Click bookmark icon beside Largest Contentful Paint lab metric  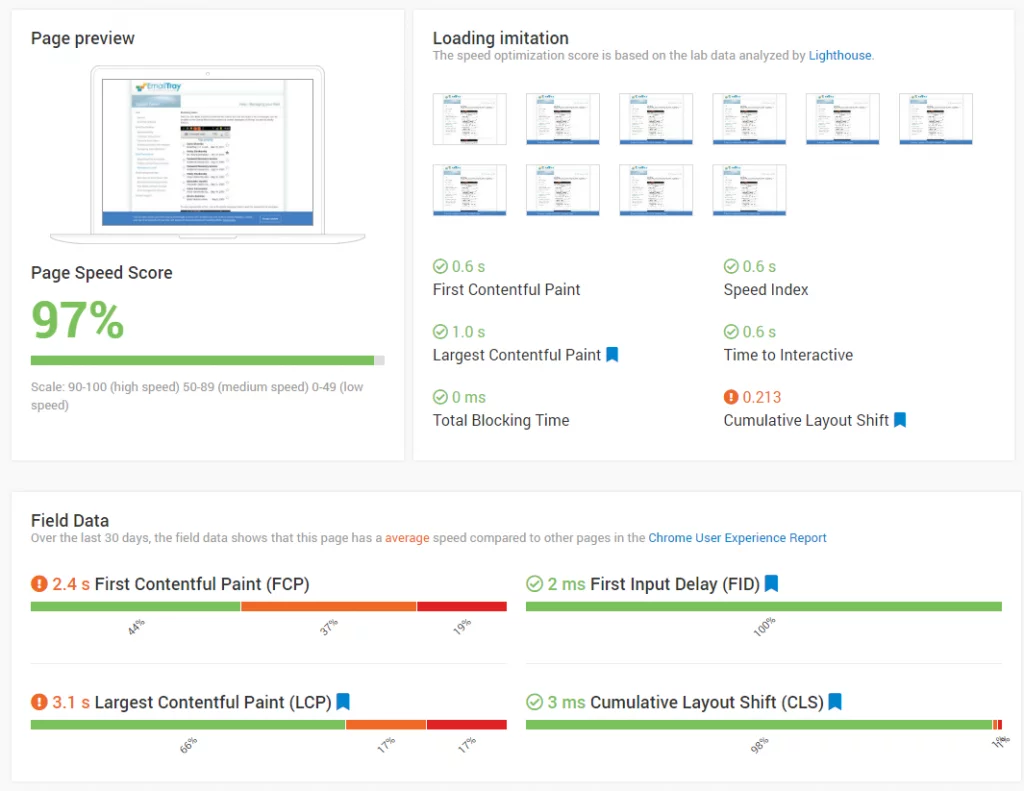[612, 355]
